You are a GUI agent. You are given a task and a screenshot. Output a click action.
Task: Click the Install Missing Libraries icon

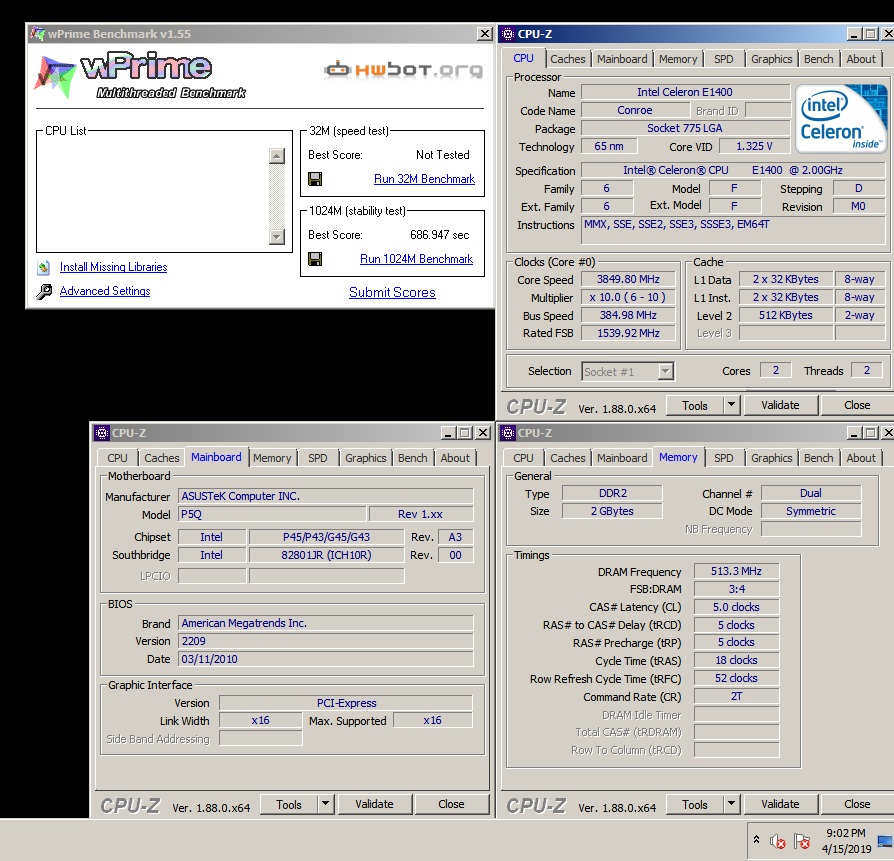click(44, 267)
